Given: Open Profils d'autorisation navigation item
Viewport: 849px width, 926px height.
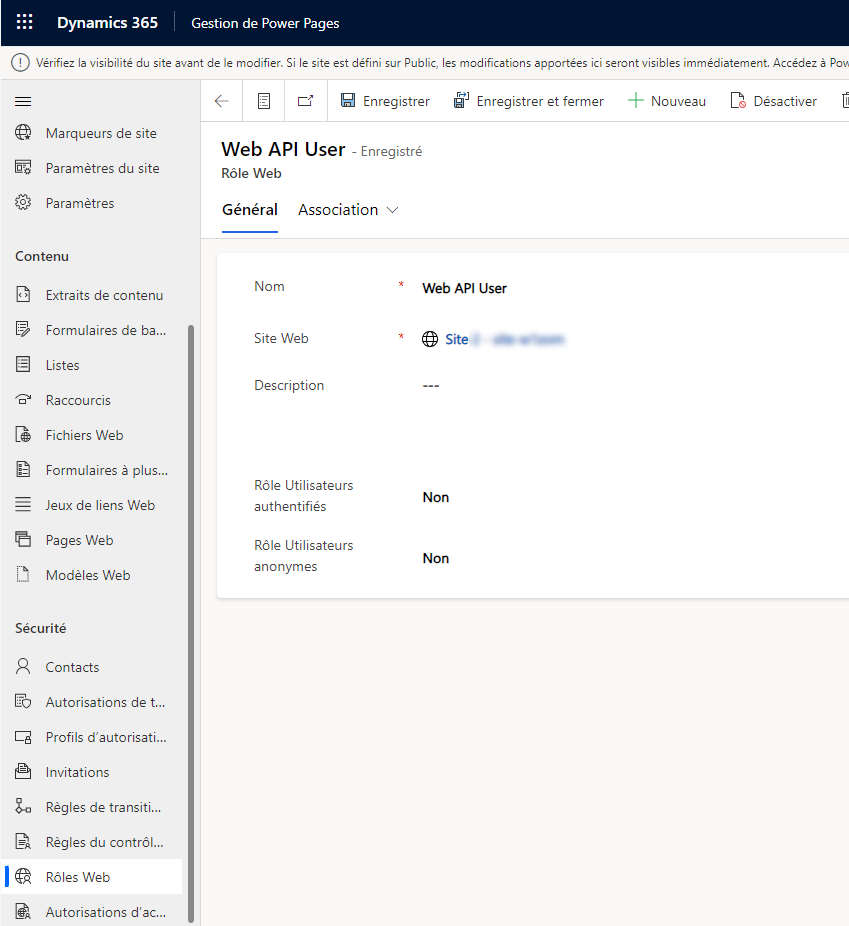Looking at the screenshot, I should pyautogui.click(x=91, y=737).
